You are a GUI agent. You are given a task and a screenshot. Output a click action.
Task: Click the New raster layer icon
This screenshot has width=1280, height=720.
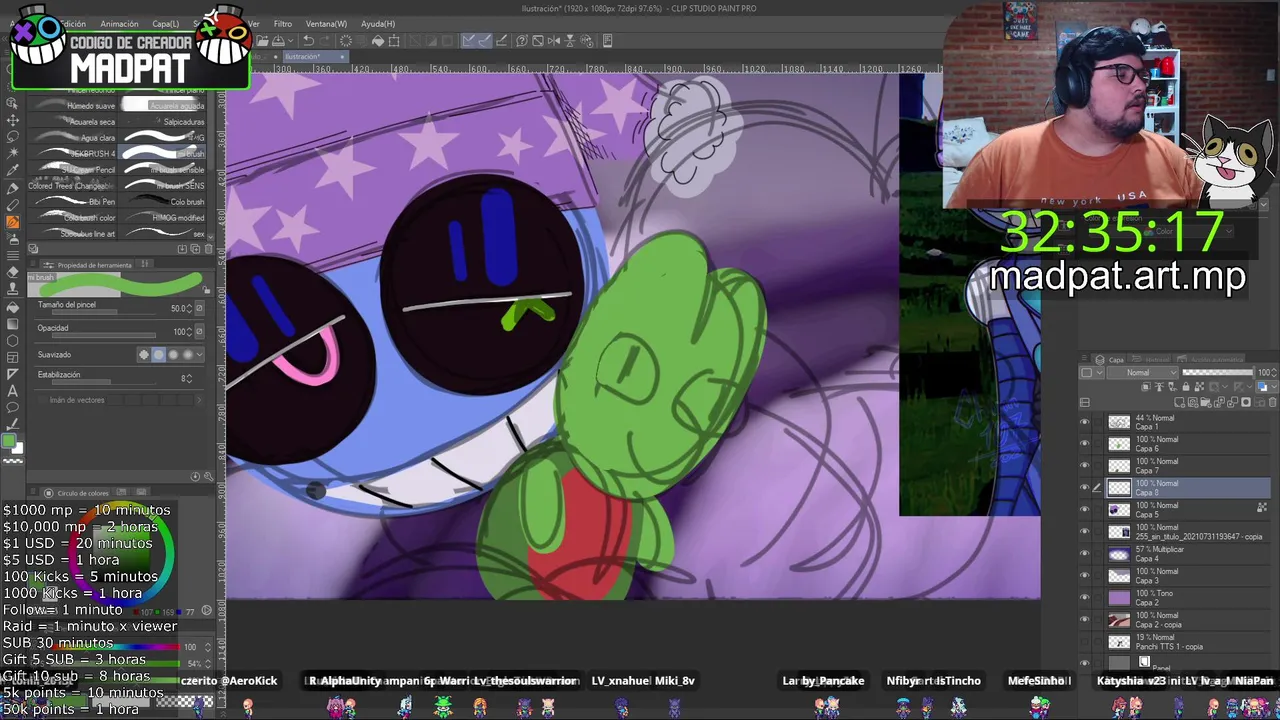pos(1180,402)
